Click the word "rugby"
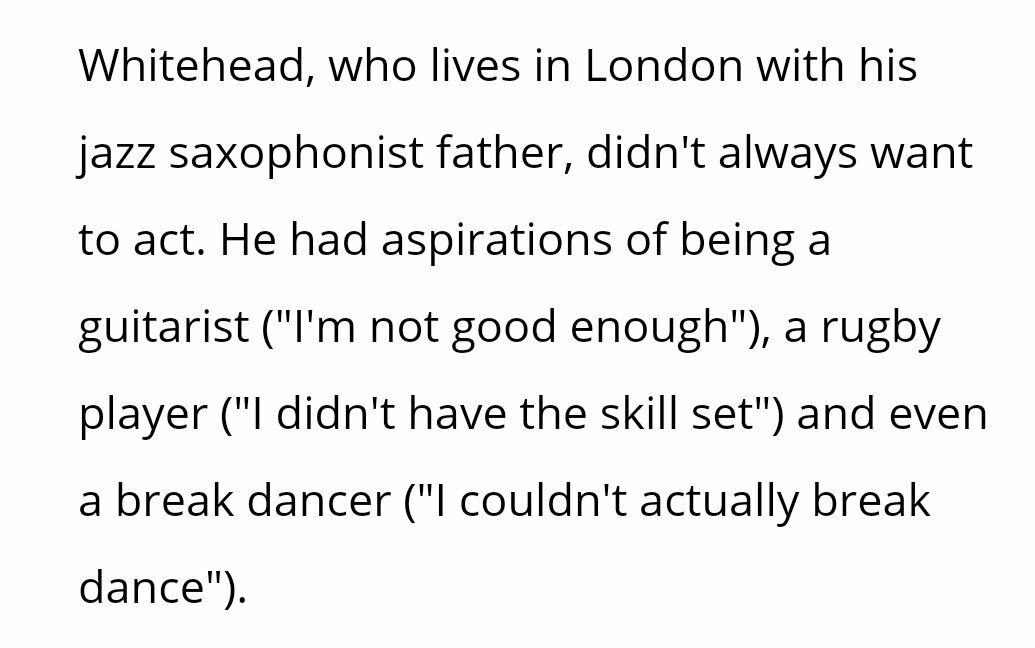1035x648 pixels. click(881, 327)
